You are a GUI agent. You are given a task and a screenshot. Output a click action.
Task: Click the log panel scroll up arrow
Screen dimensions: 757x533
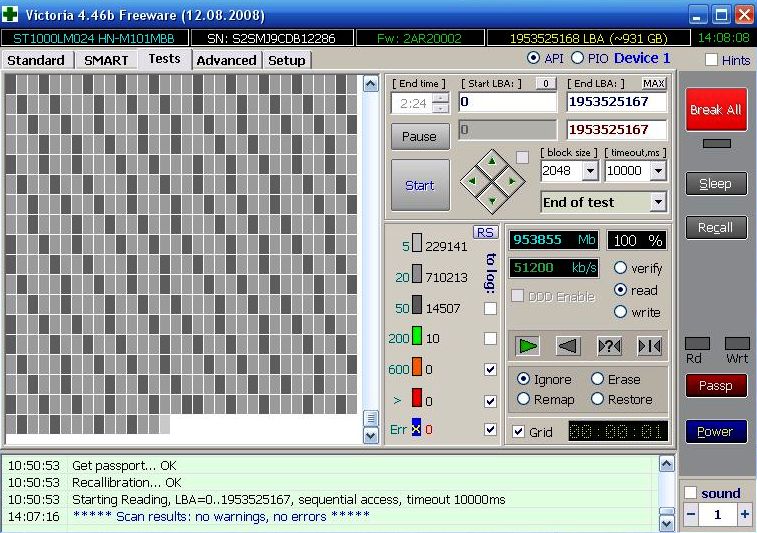[x=667, y=464]
